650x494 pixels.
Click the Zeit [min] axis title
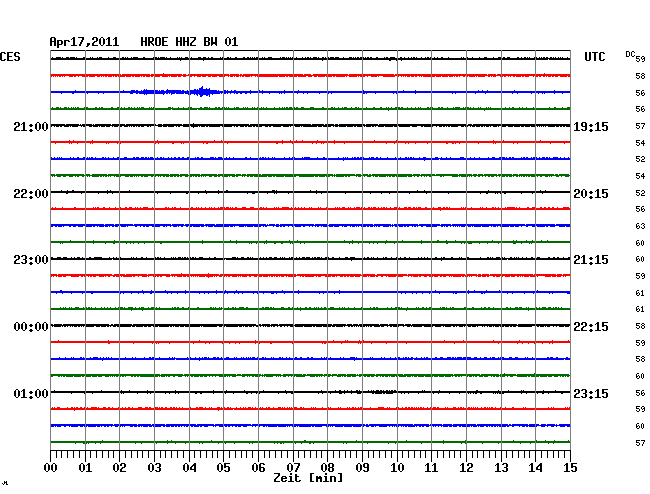pyautogui.click(x=308, y=478)
